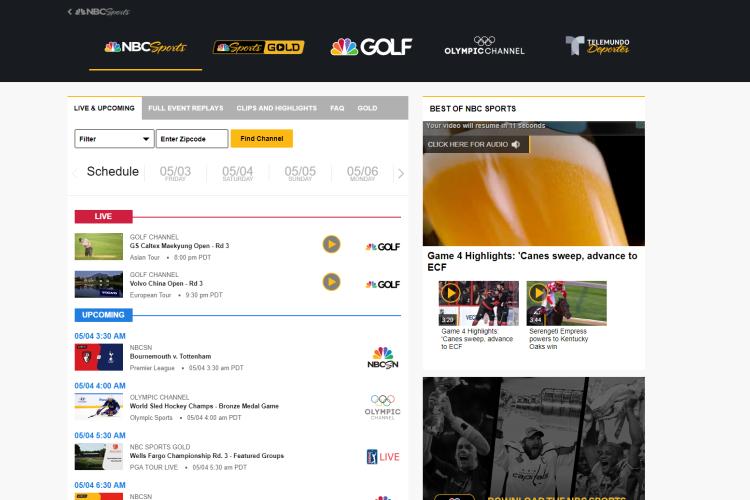The image size is (750, 500).
Task: Open Wells Fargo Championship thumbnail
Action: 99,456
